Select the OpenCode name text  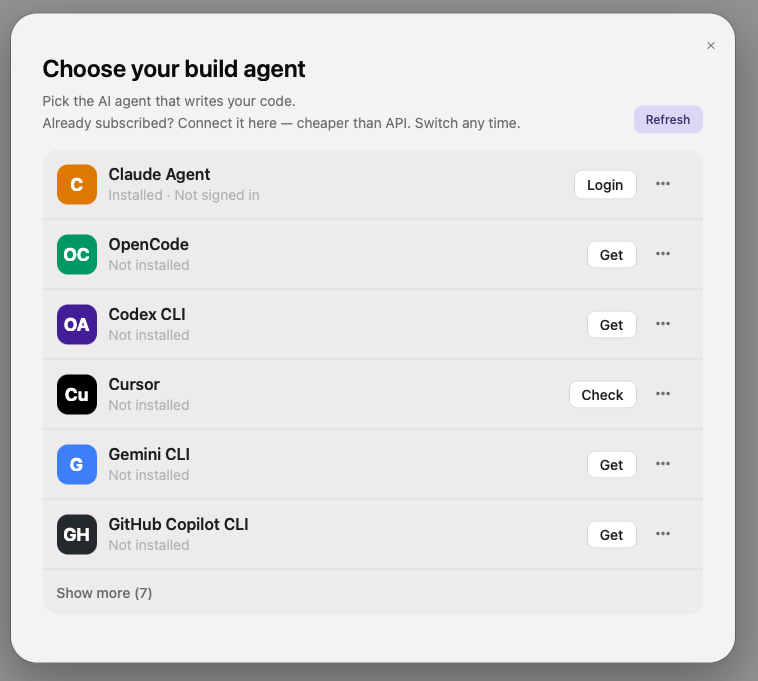pos(148,244)
